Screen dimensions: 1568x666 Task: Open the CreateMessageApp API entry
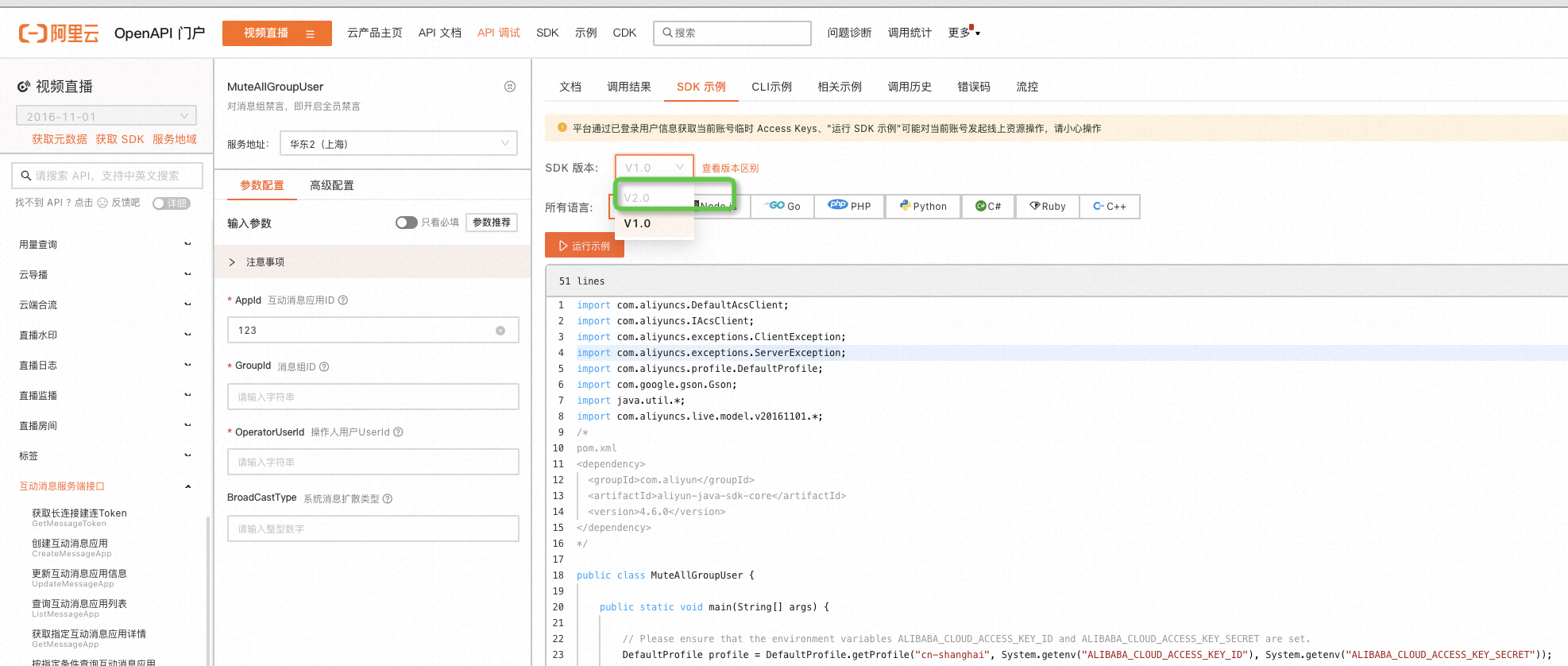(71, 548)
